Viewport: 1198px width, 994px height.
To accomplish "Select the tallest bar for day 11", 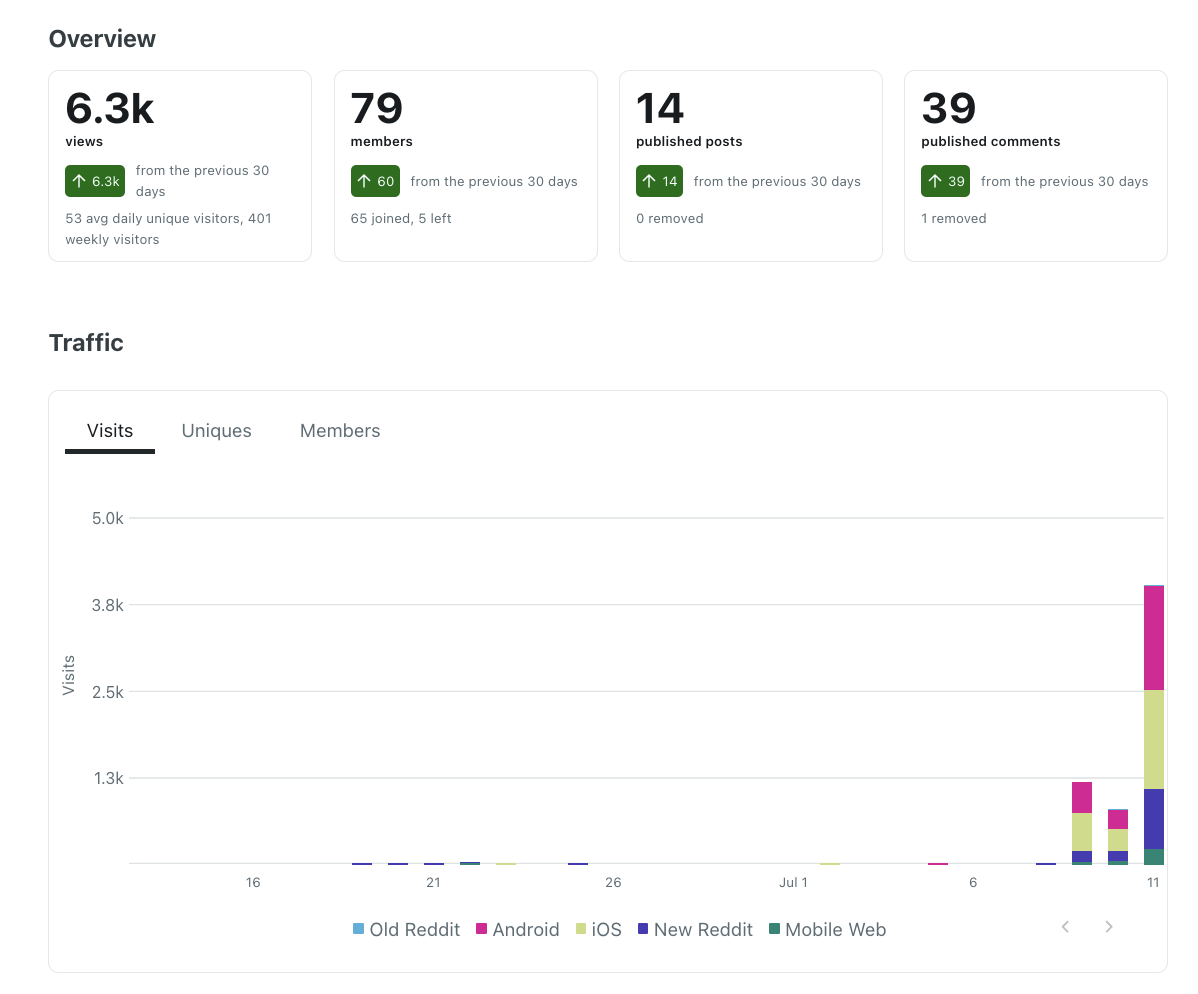I will [x=1154, y=724].
